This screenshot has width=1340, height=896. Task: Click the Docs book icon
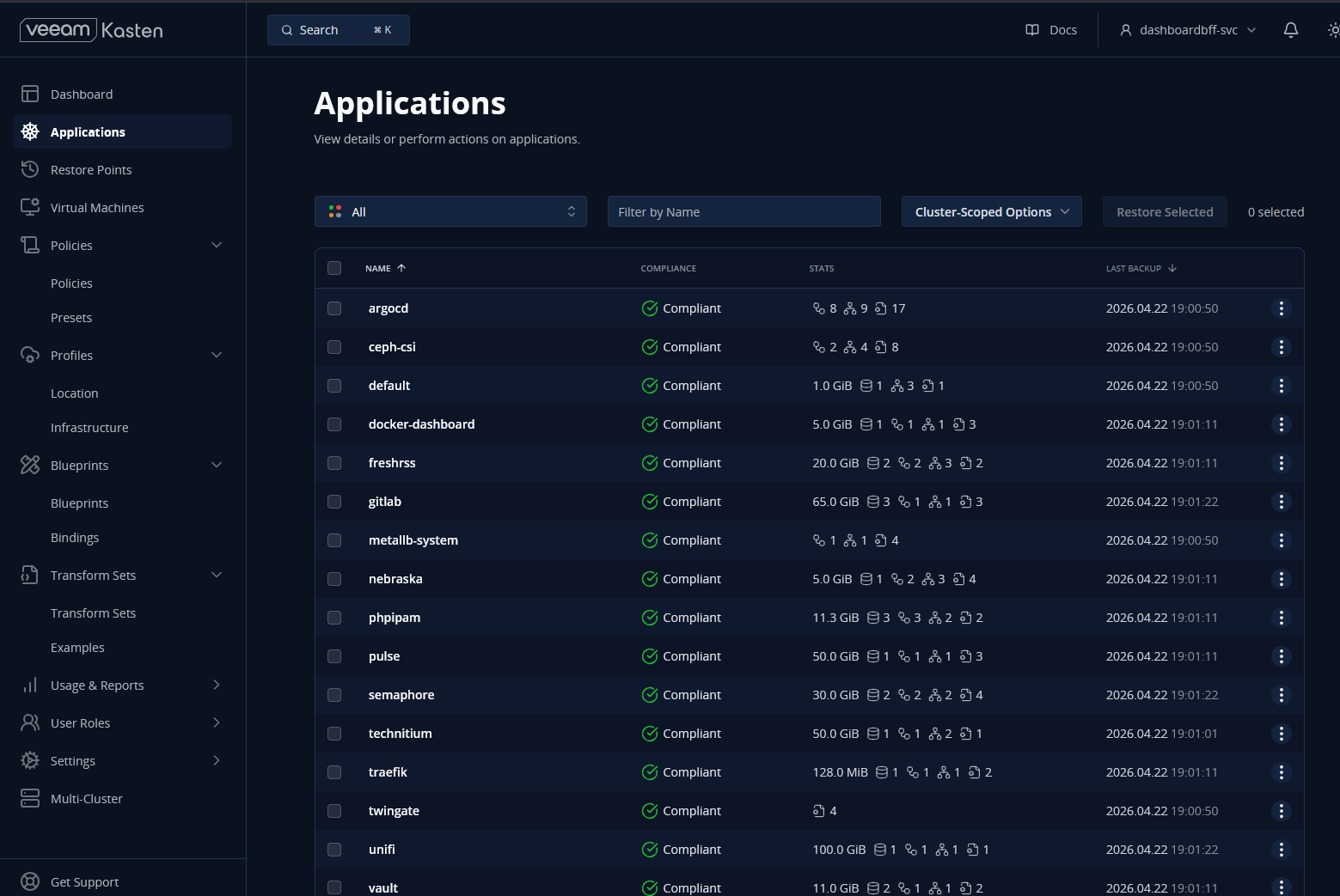click(x=1032, y=30)
